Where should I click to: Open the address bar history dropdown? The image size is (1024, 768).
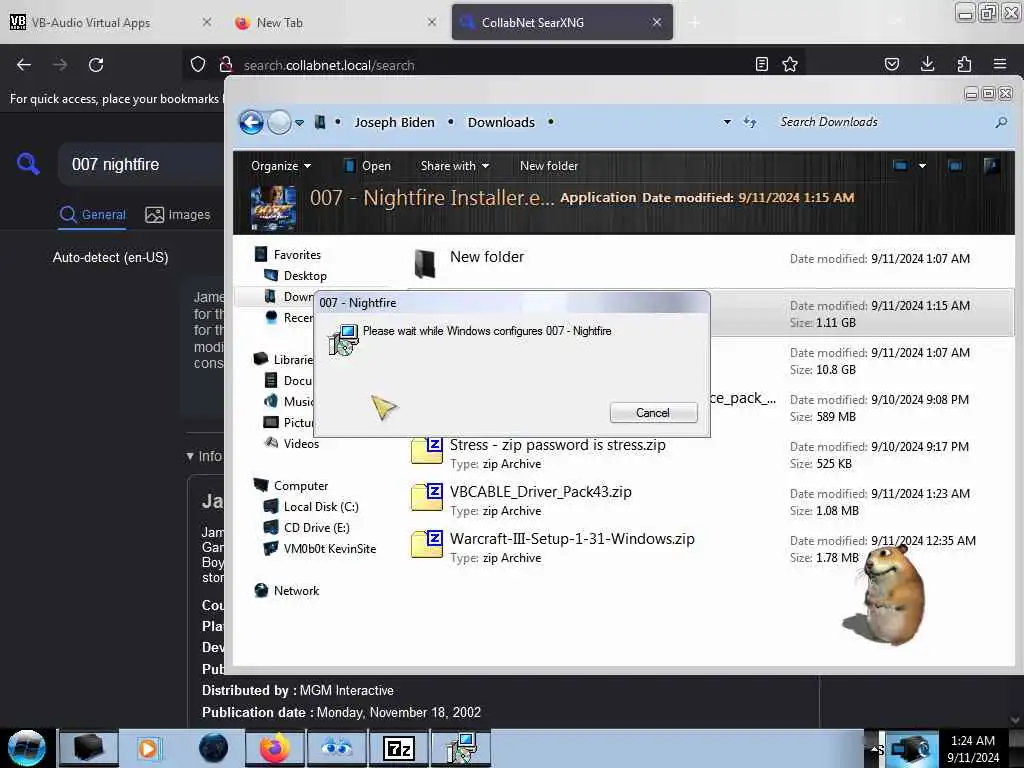pyautogui.click(x=727, y=122)
